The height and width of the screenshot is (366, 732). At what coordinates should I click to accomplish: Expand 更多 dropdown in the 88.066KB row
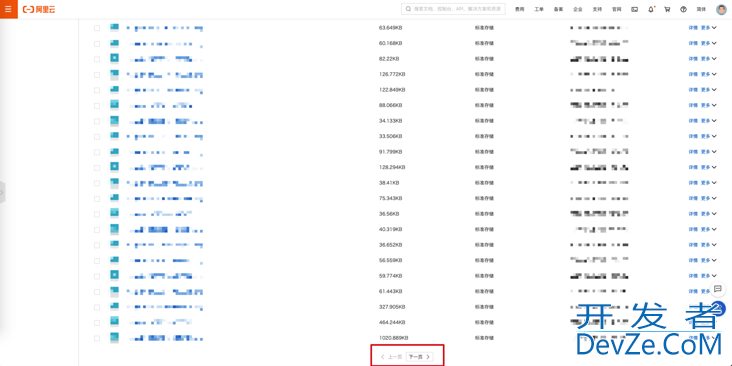click(708, 106)
